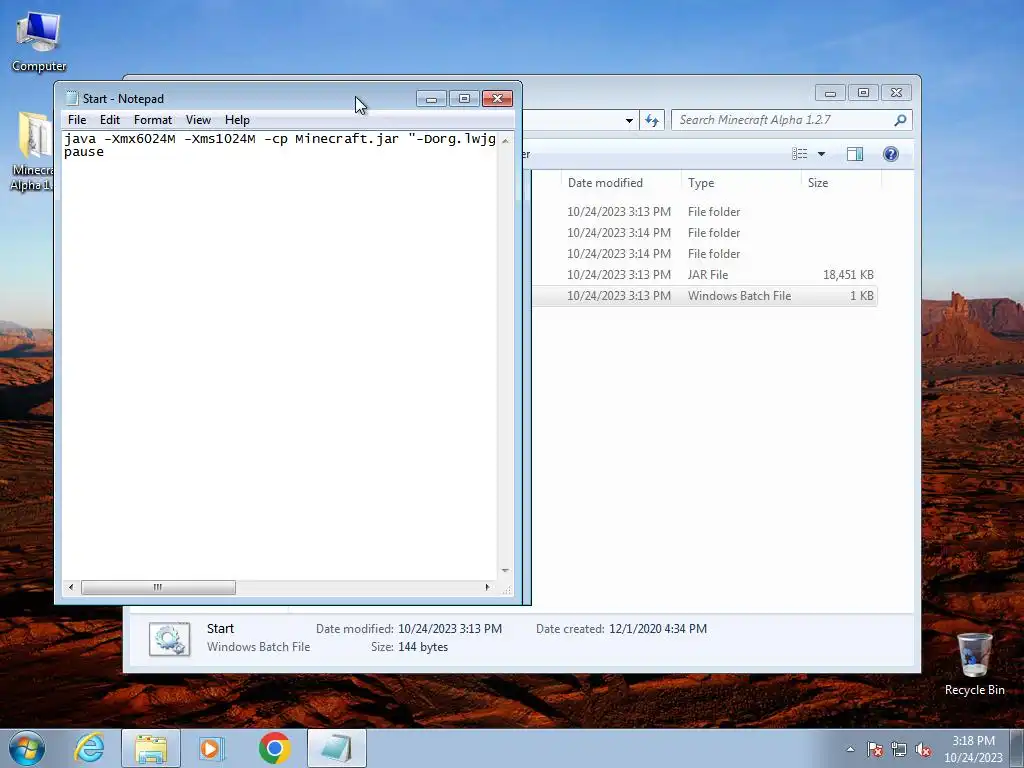Click the Show desktop button
This screenshot has width=1024, height=768.
point(1017,748)
